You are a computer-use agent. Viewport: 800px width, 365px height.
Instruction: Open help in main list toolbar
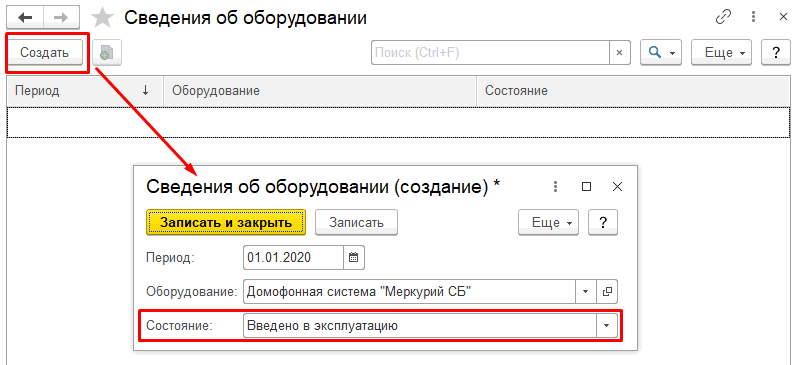click(x=776, y=53)
